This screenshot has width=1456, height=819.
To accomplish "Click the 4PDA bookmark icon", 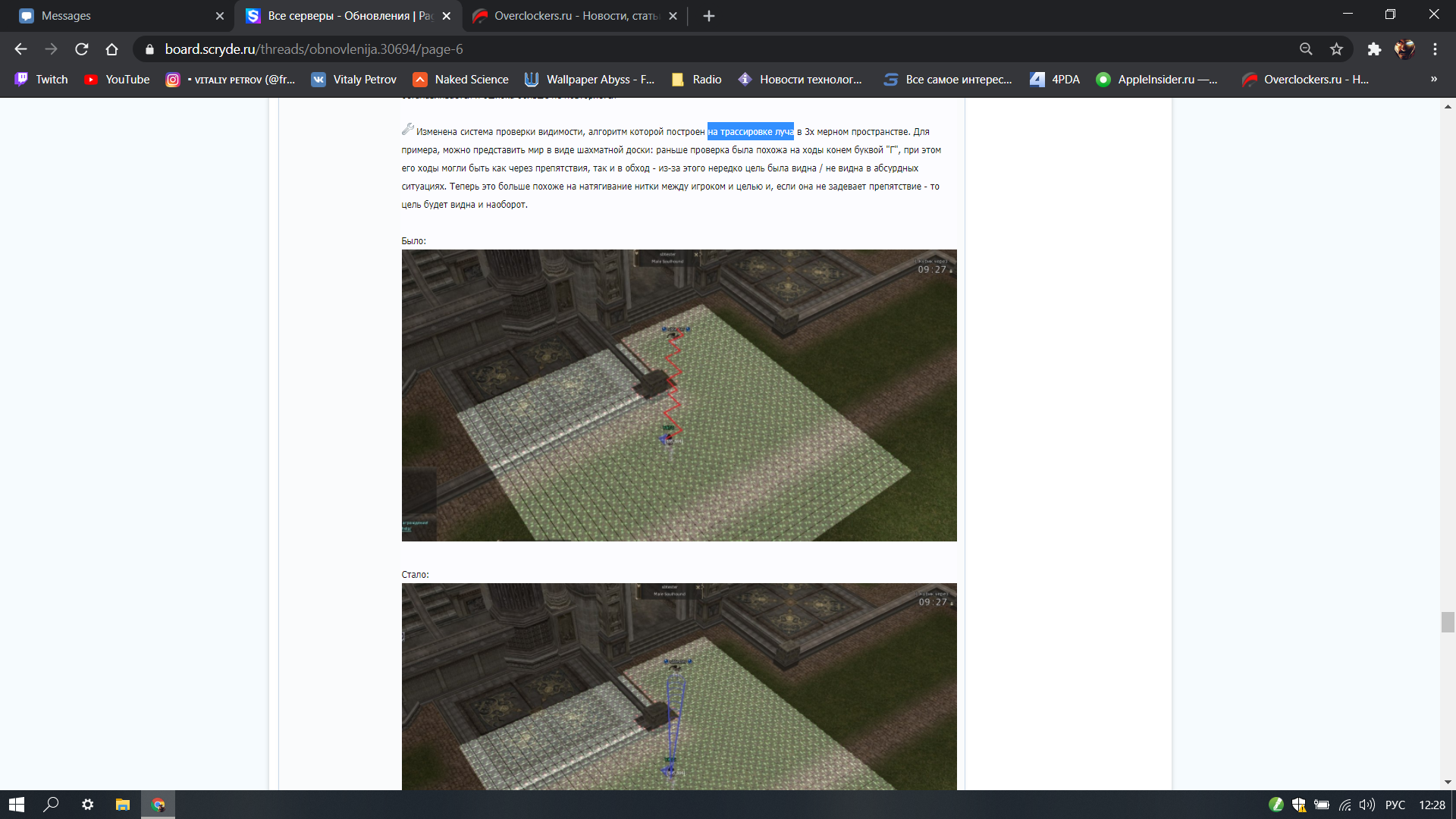I will (1037, 79).
